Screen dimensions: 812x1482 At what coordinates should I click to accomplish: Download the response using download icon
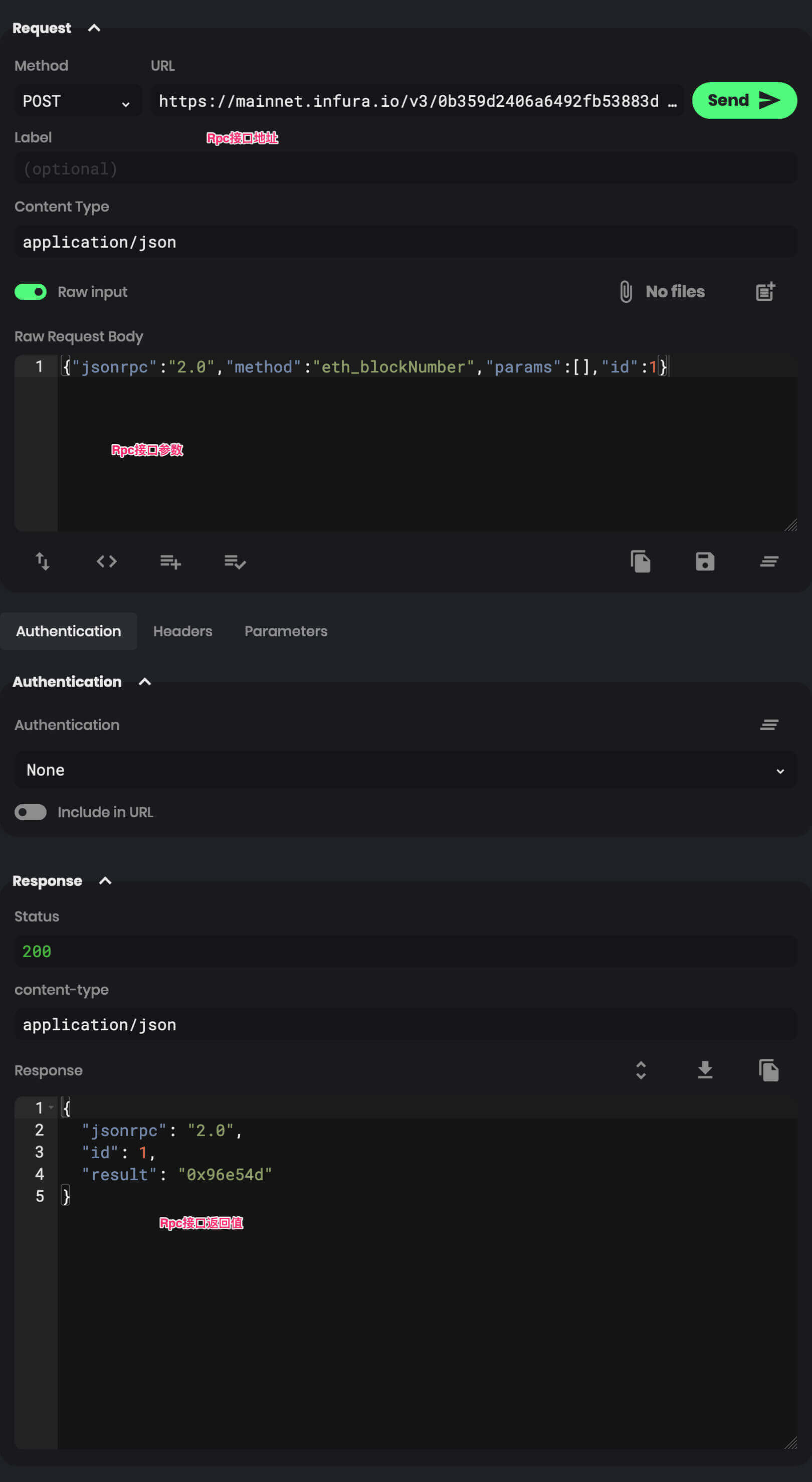[704, 1070]
